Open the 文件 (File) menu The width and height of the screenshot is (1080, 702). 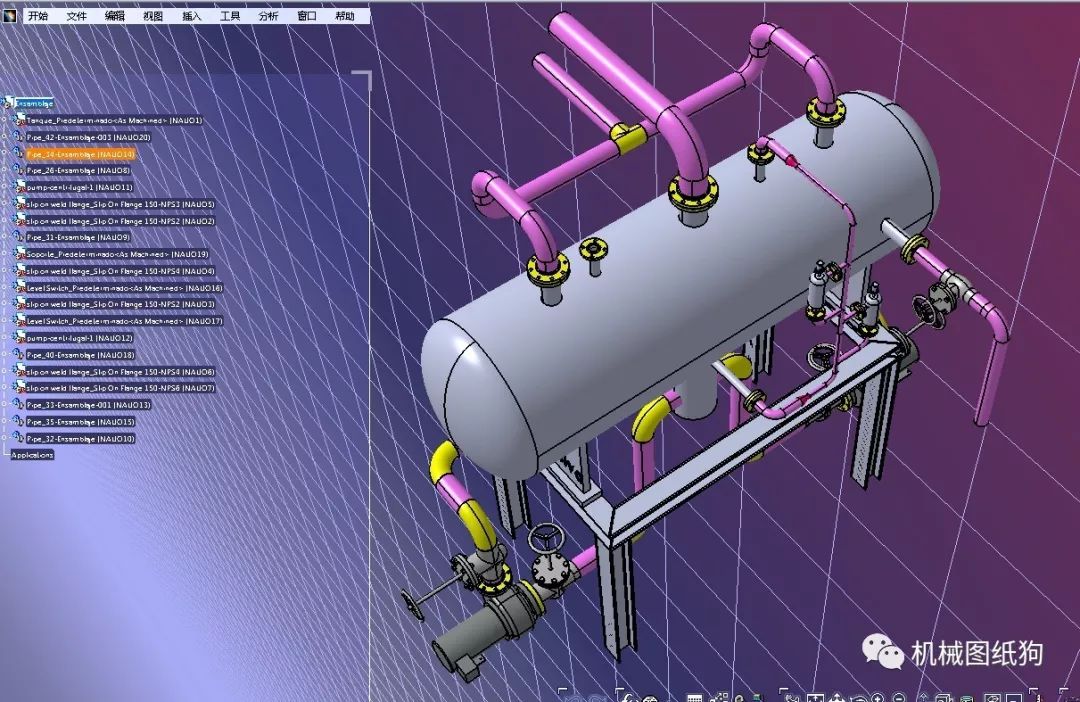coord(76,15)
